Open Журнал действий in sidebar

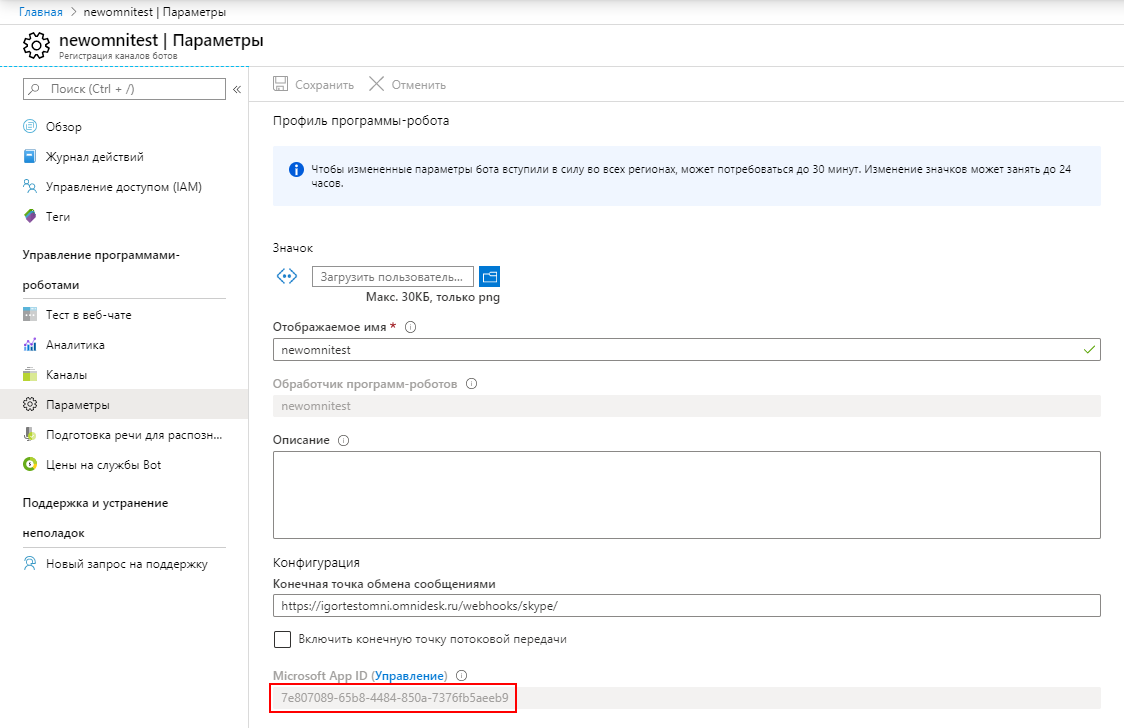point(124,156)
